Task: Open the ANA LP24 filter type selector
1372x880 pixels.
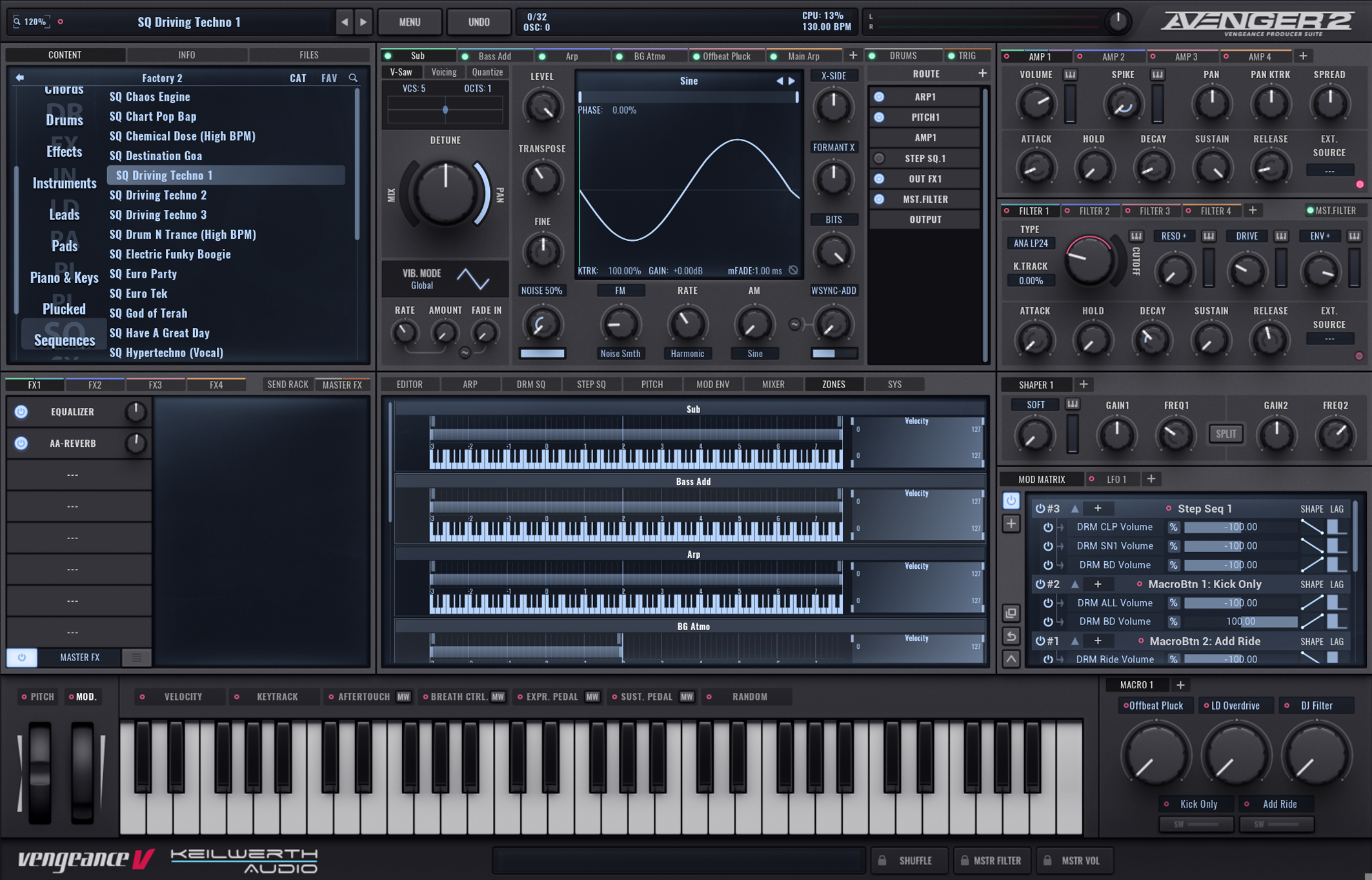Action: point(1031,243)
